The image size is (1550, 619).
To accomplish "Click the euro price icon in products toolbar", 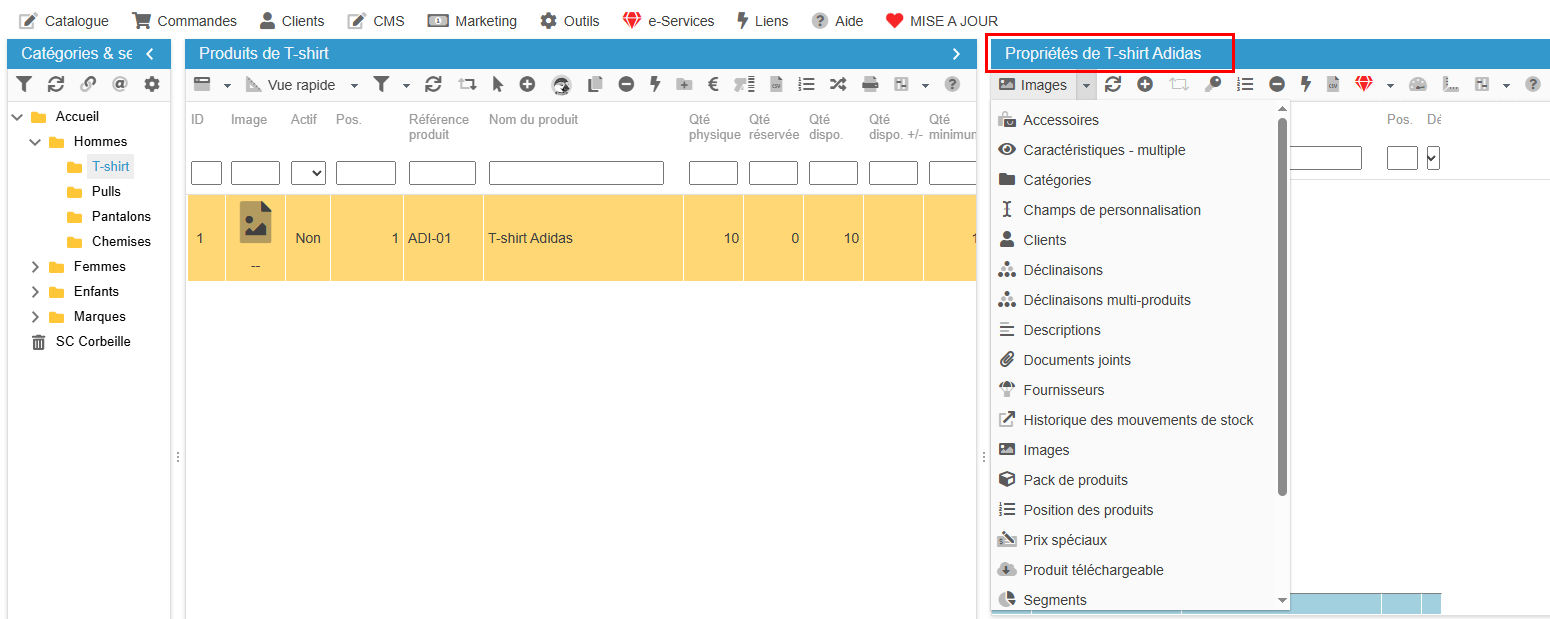I will (714, 85).
